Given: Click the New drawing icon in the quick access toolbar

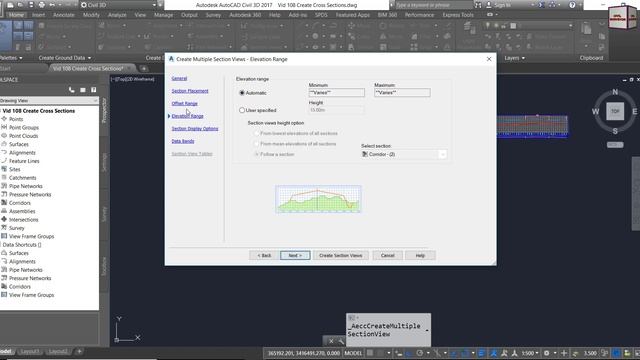Looking at the screenshot, I should tap(10, 5).
